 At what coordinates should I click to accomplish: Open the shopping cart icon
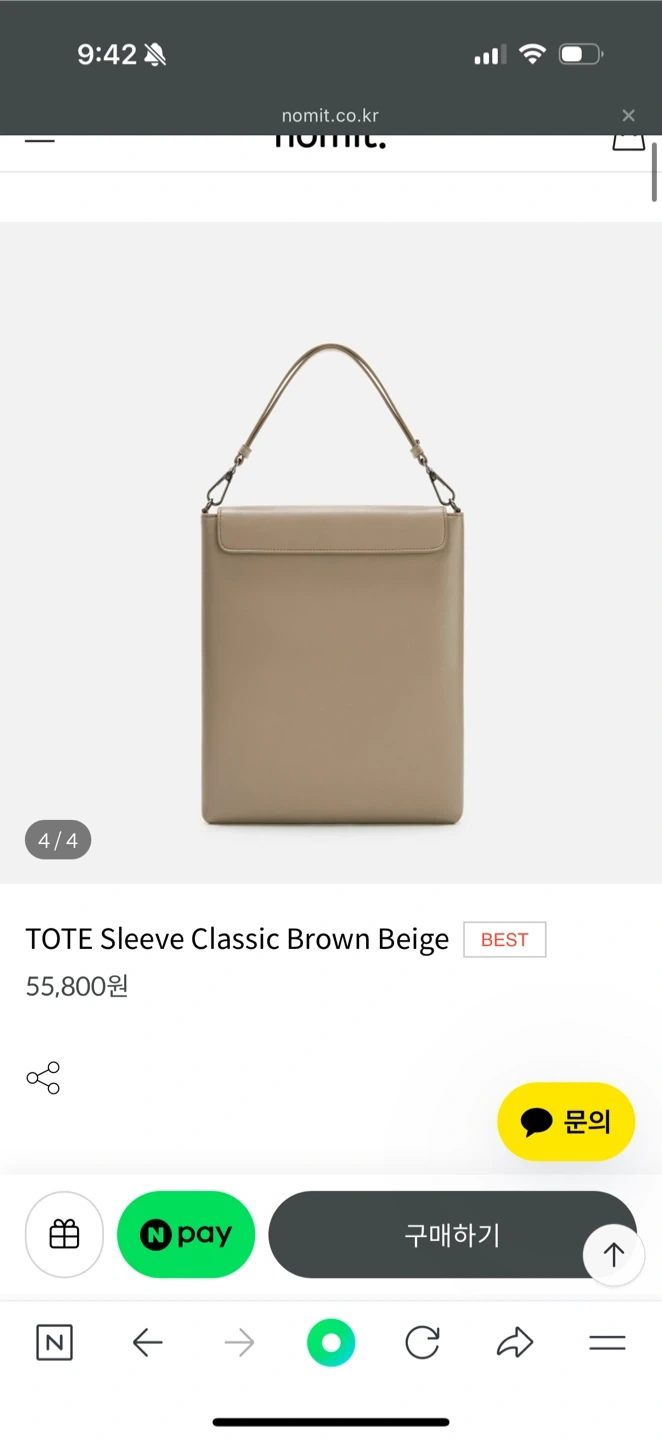point(628,139)
